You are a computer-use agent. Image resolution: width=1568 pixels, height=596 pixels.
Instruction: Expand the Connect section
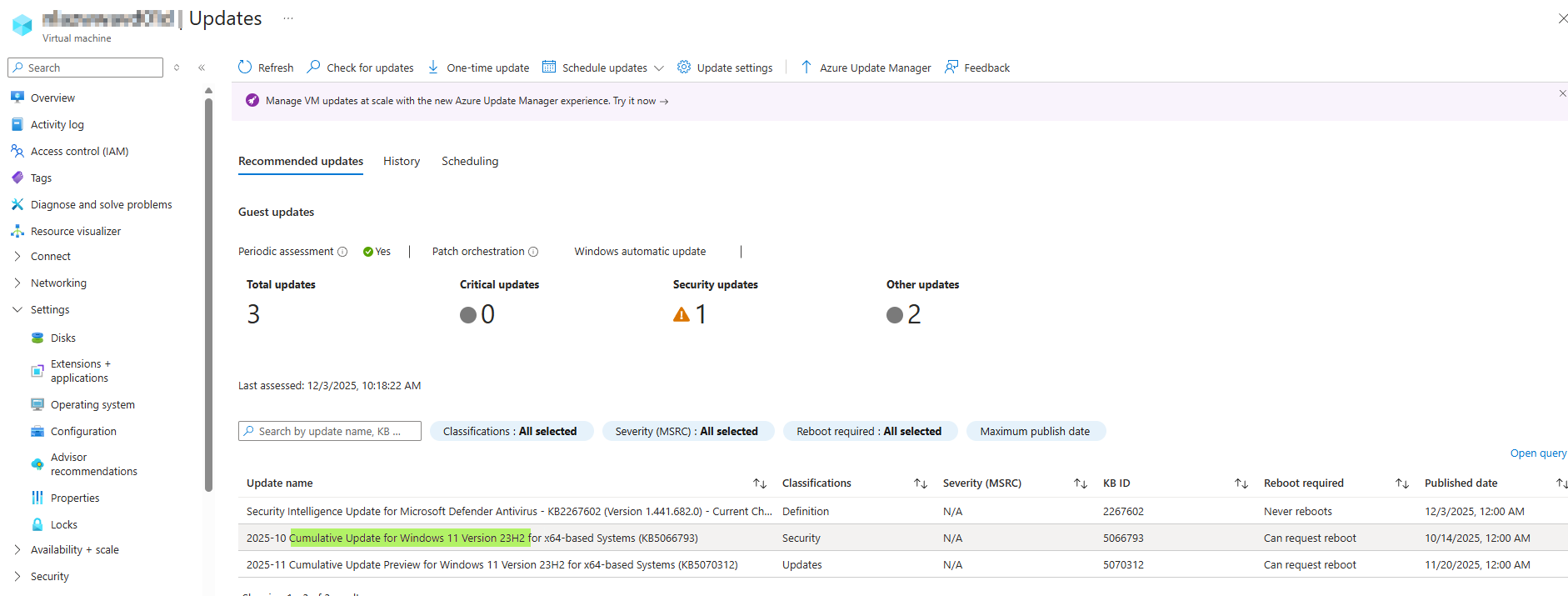pyautogui.click(x=17, y=256)
